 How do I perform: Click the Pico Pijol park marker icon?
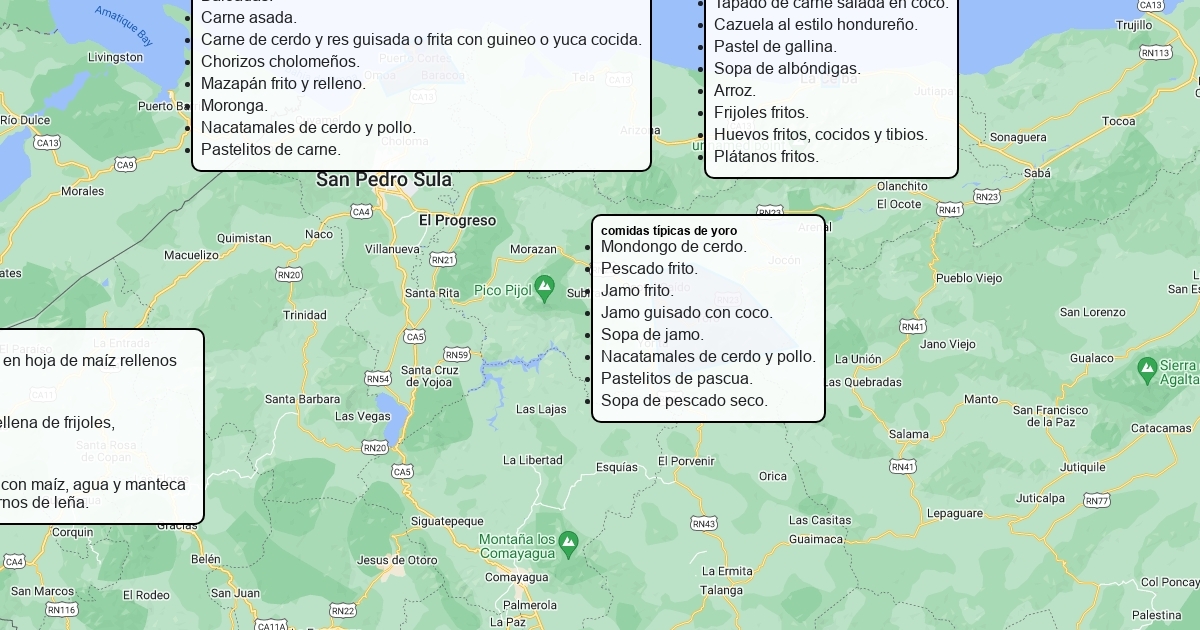(544, 288)
